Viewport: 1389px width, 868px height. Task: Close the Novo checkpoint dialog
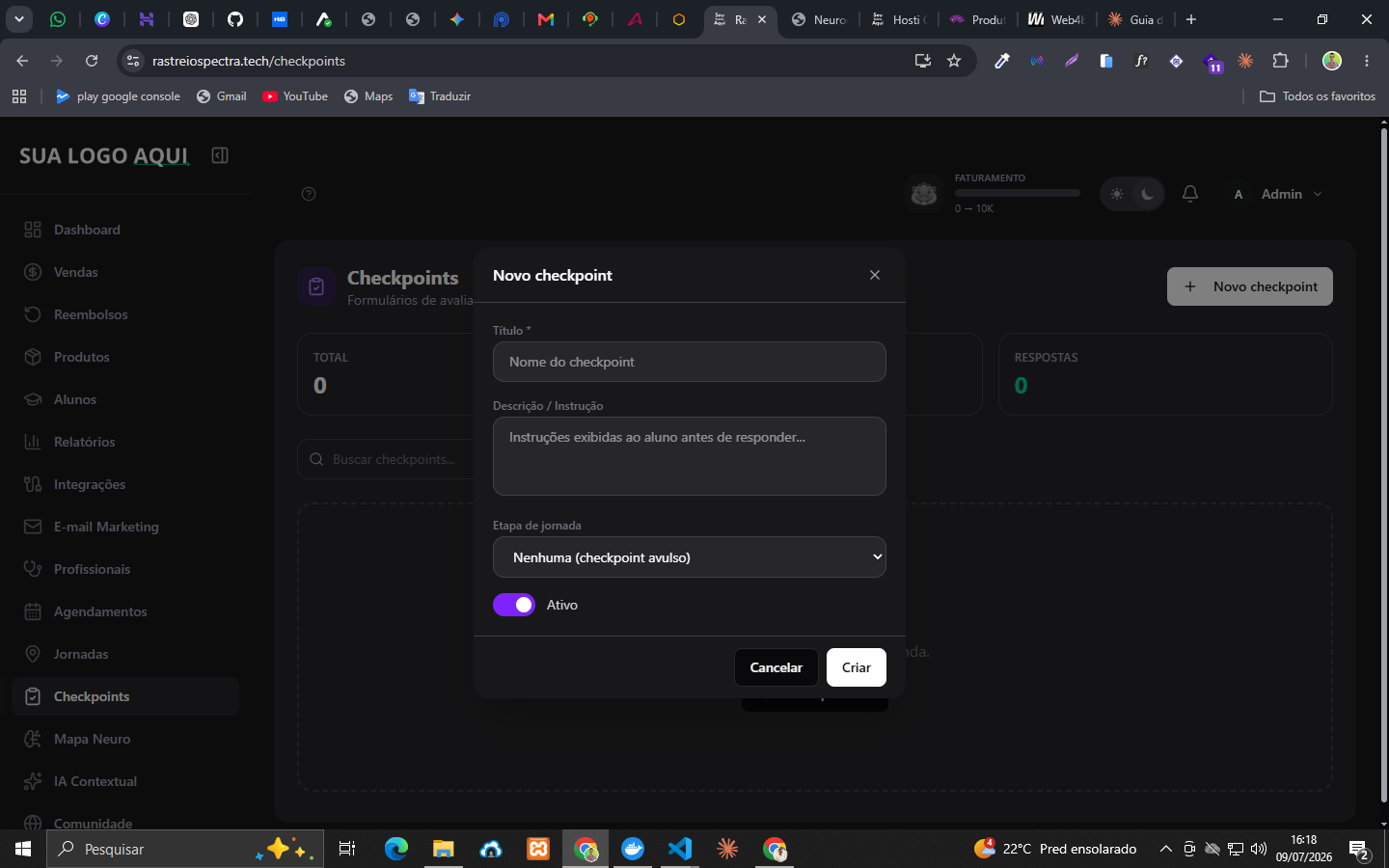click(875, 275)
